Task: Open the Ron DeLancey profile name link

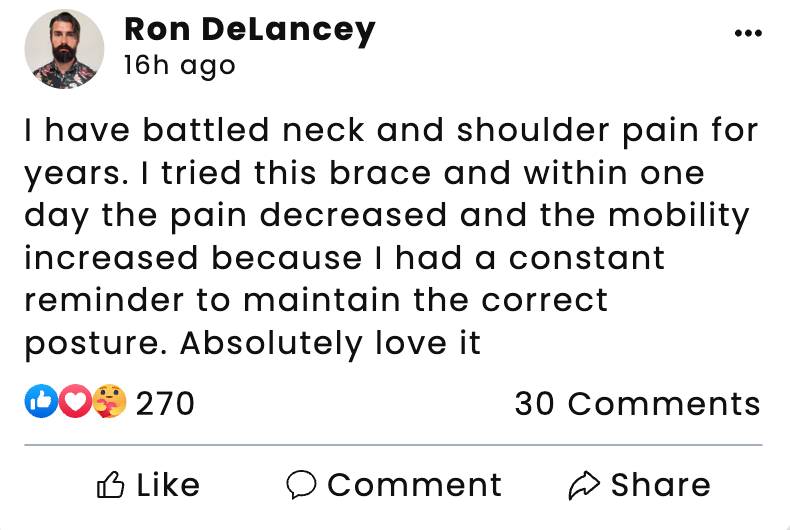Action: pos(249,30)
